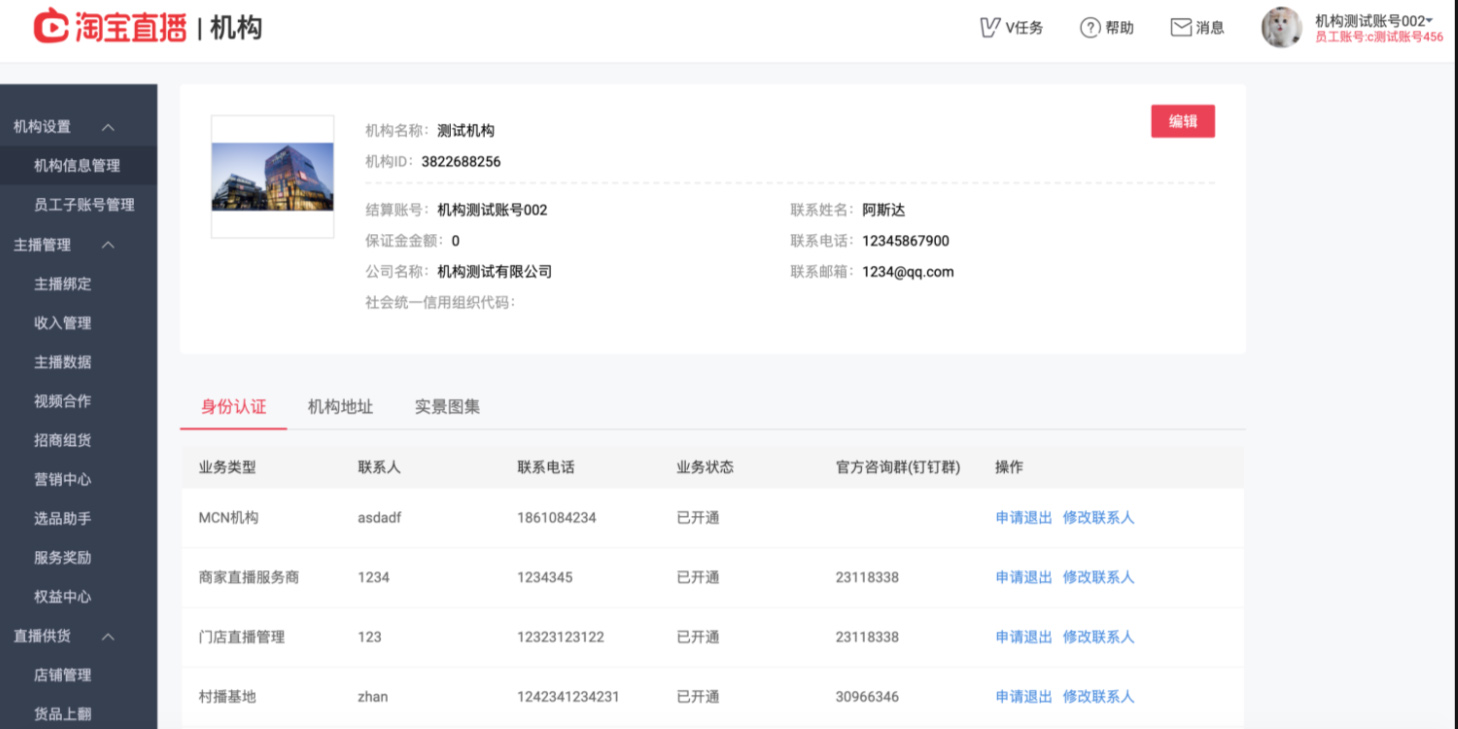
Task: Click 申请退出 for the MCN机构 row
Action: 1023,517
